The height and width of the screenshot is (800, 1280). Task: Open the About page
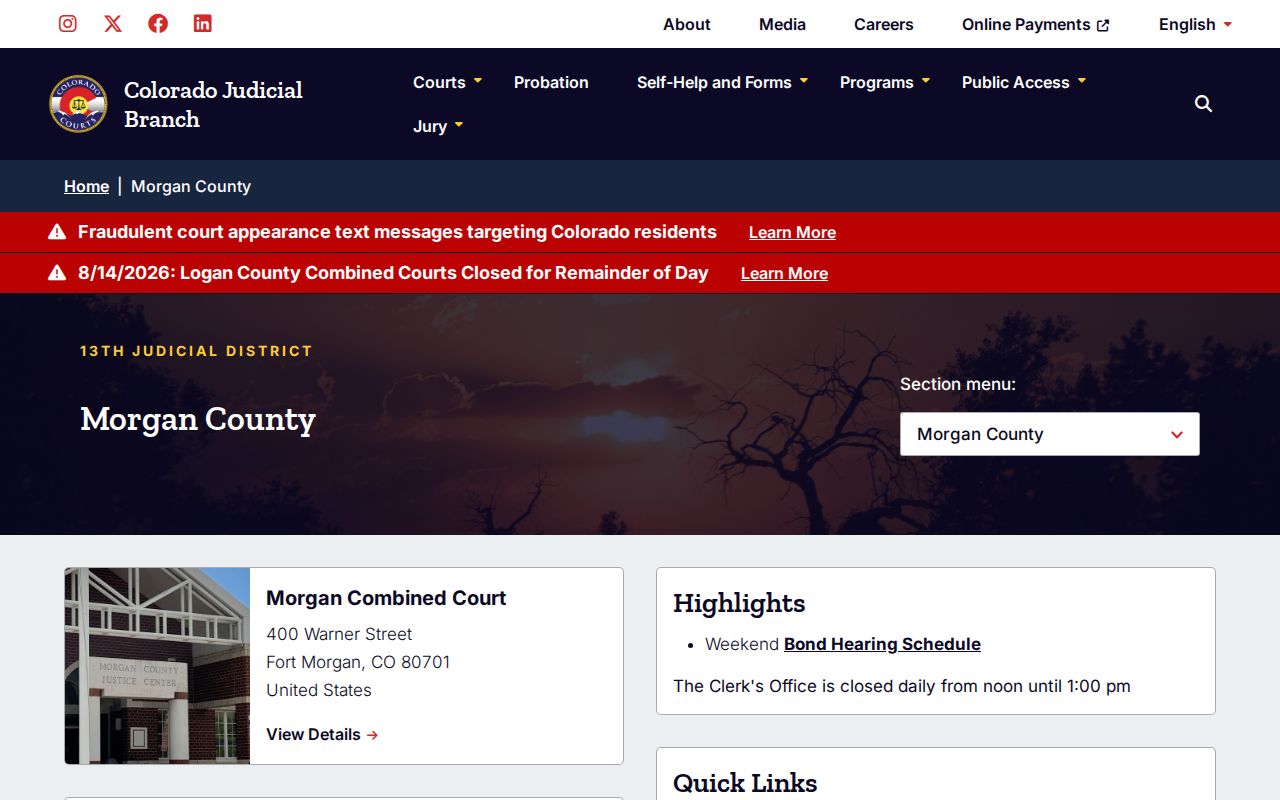tap(687, 24)
